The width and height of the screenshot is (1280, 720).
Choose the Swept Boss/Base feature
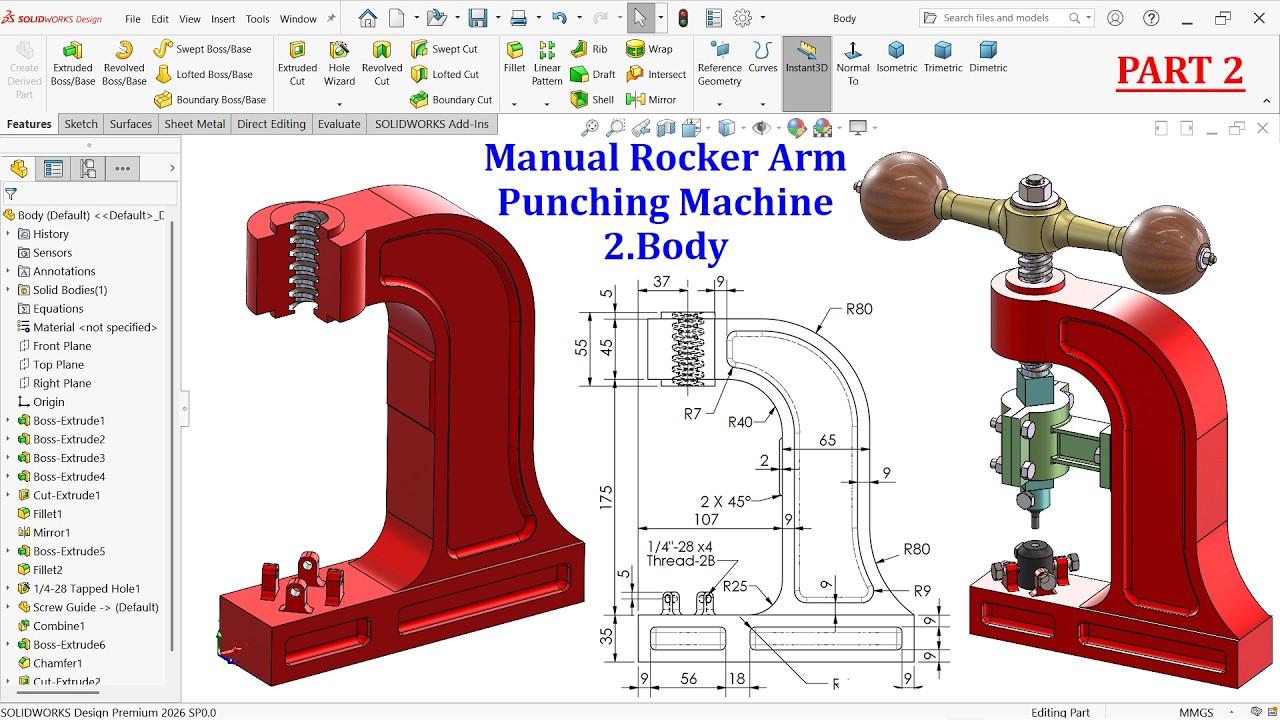click(x=202, y=49)
